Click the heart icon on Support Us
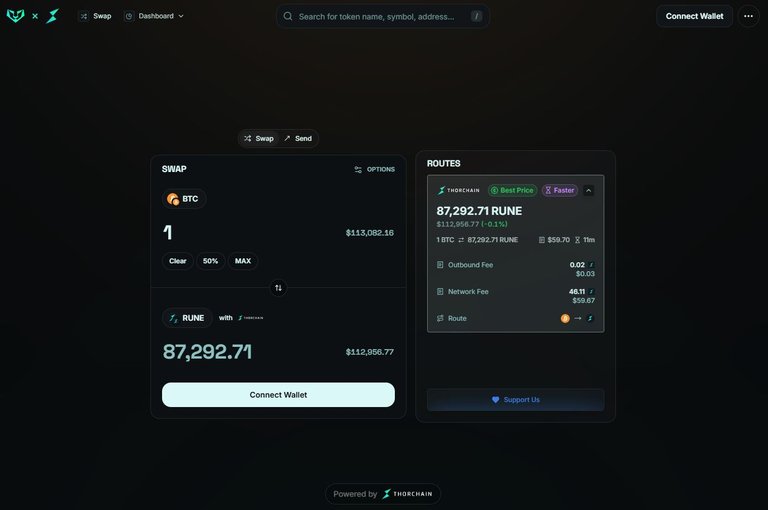Viewport: 768px width, 510px height. point(495,400)
